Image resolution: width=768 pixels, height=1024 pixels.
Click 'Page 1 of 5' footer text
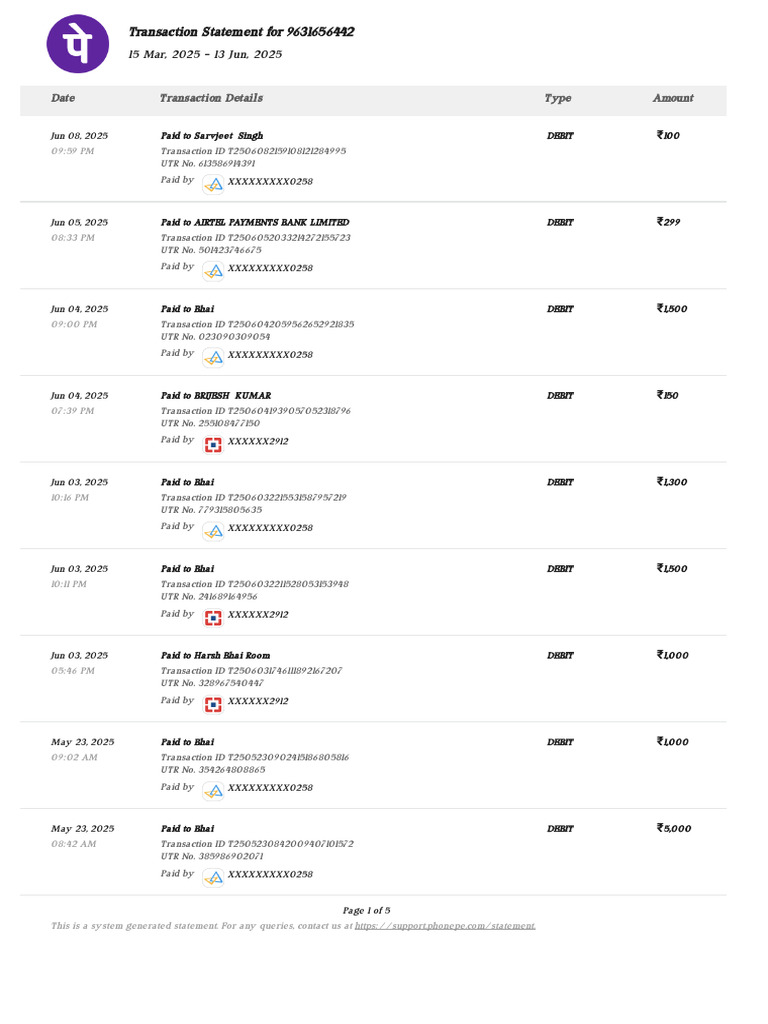tap(366, 910)
